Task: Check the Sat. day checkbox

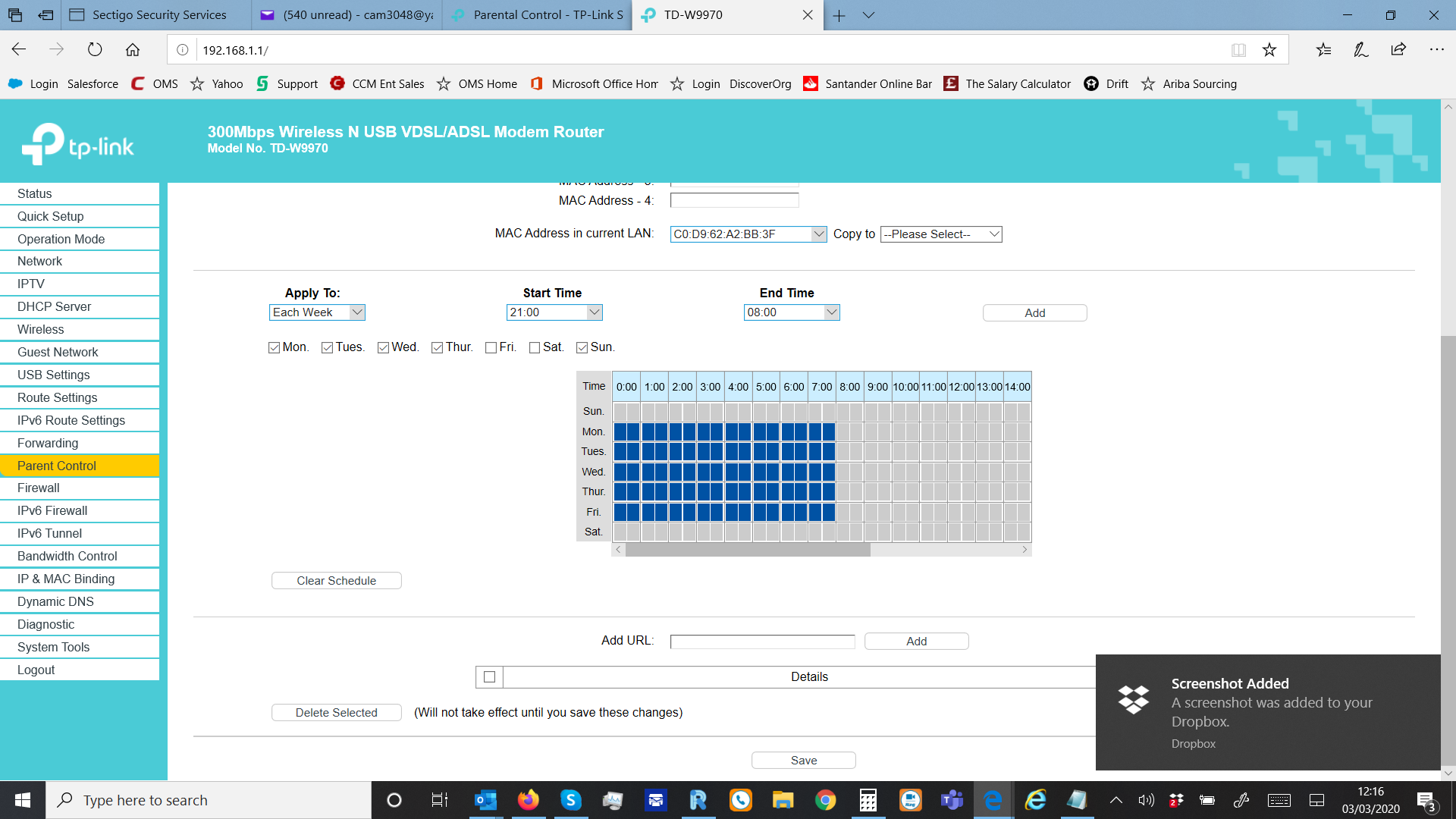Action: pos(535,347)
